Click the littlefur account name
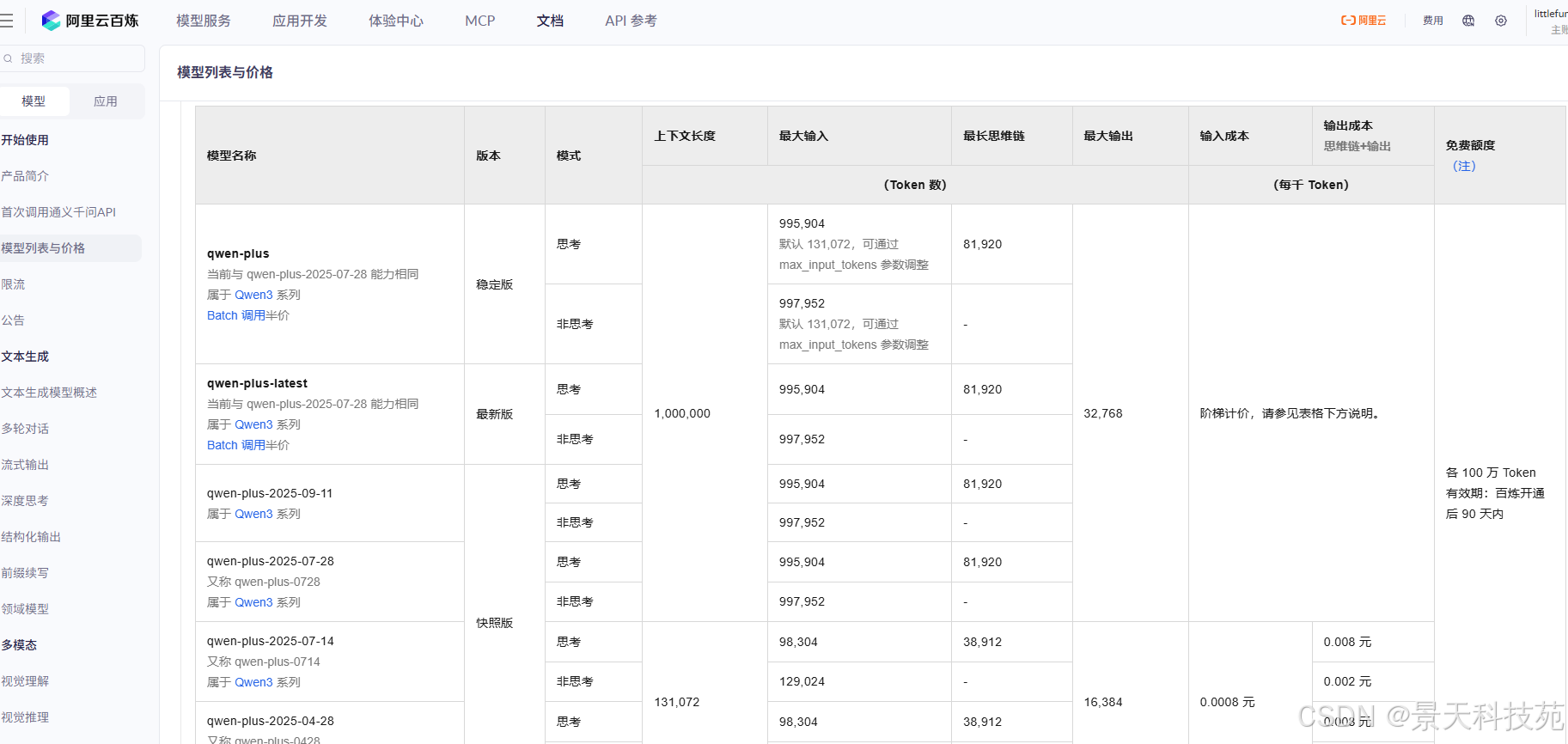The width and height of the screenshot is (1568, 744). [x=1551, y=14]
